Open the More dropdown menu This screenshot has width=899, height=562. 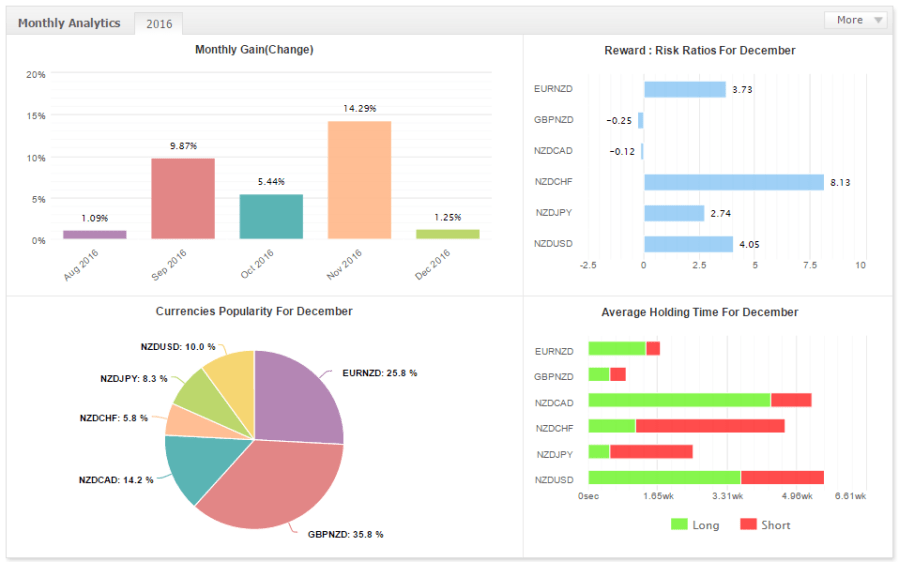click(x=855, y=20)
